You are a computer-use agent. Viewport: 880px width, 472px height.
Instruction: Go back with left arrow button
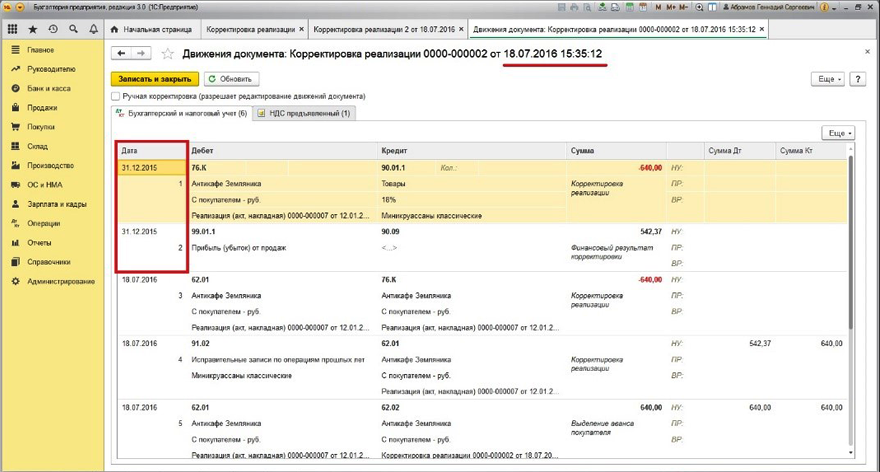[122, 53]
